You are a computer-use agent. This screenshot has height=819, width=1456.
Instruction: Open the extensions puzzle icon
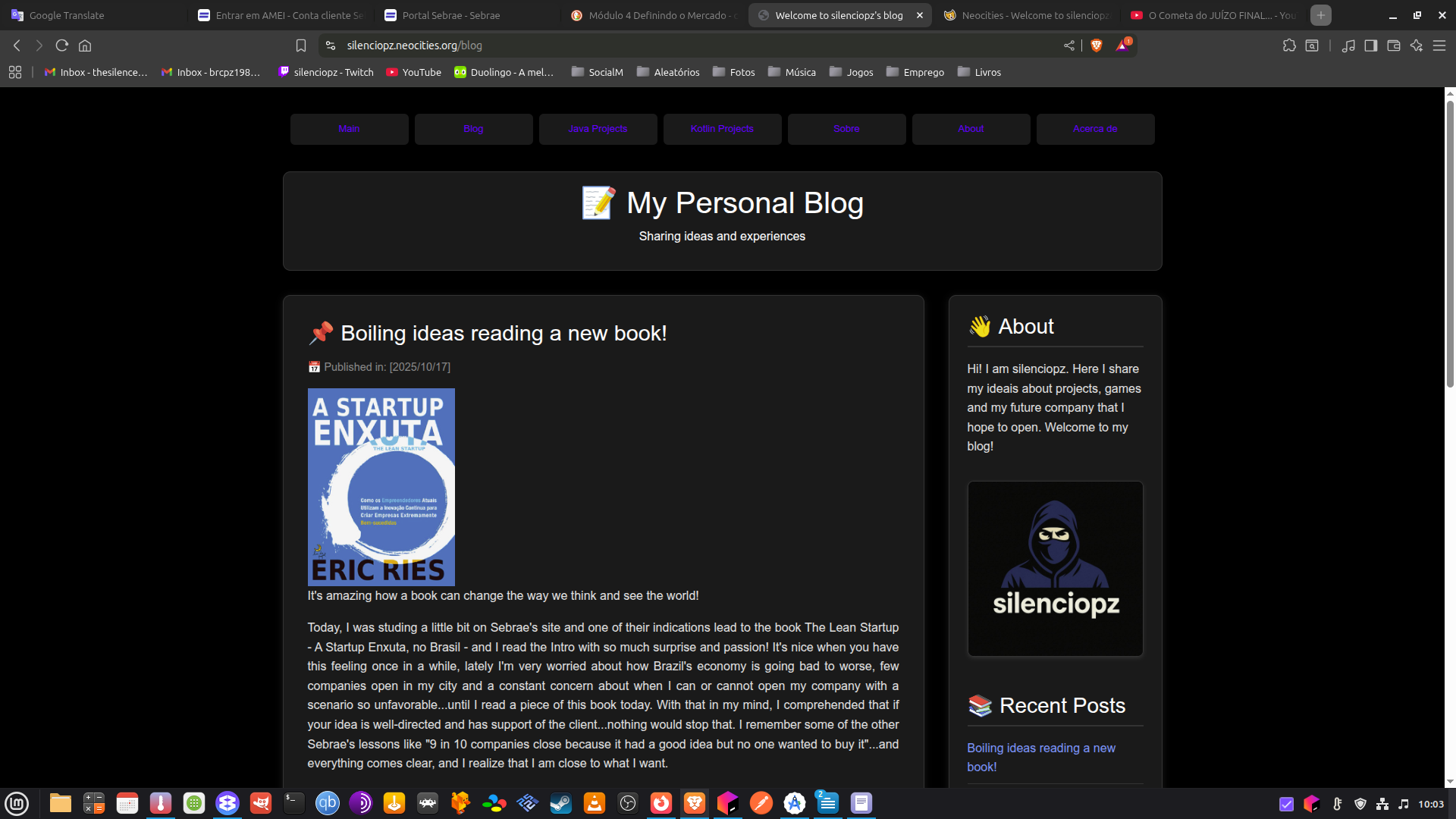tap(1289, 45)
